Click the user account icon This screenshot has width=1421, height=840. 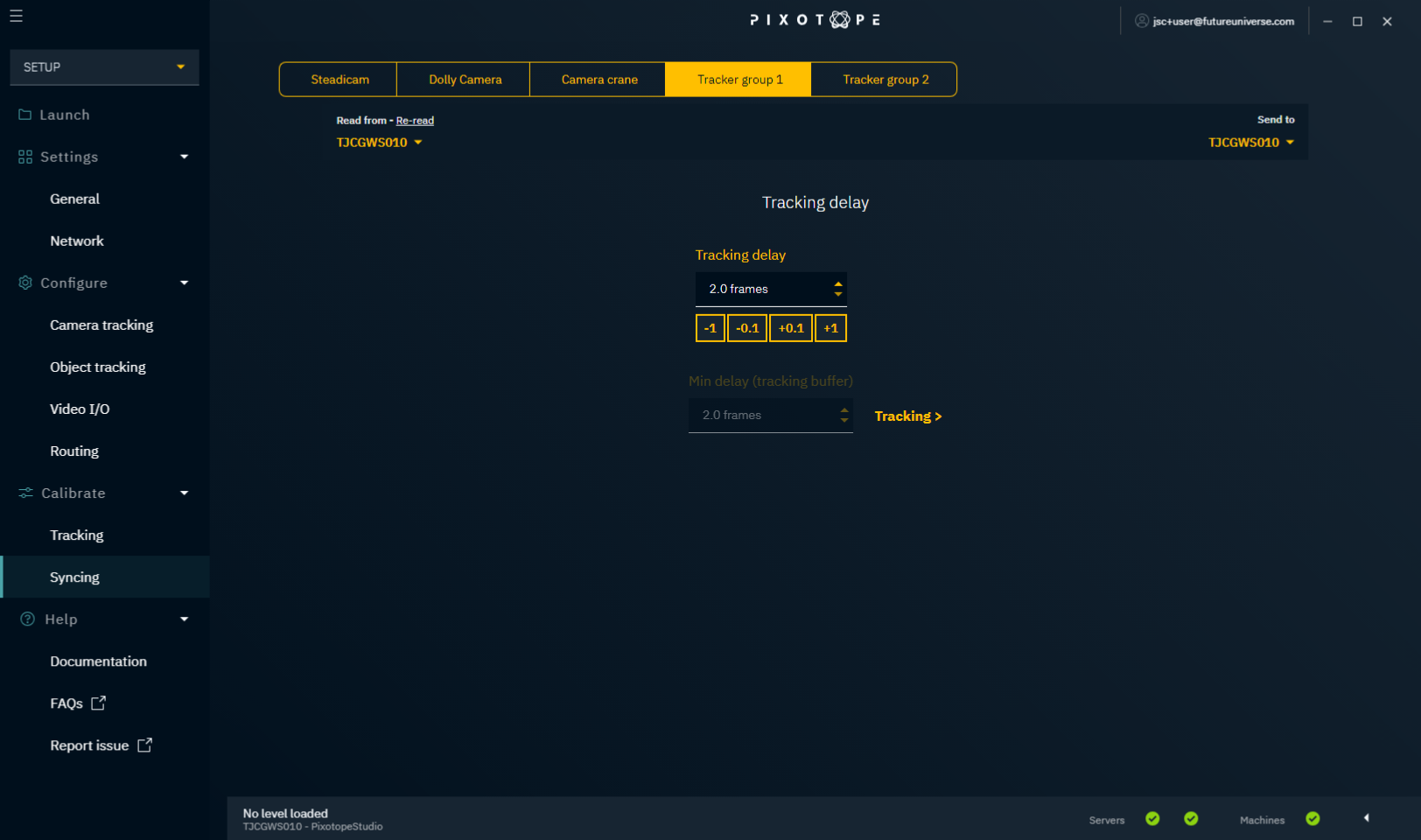click(1141, 21)
